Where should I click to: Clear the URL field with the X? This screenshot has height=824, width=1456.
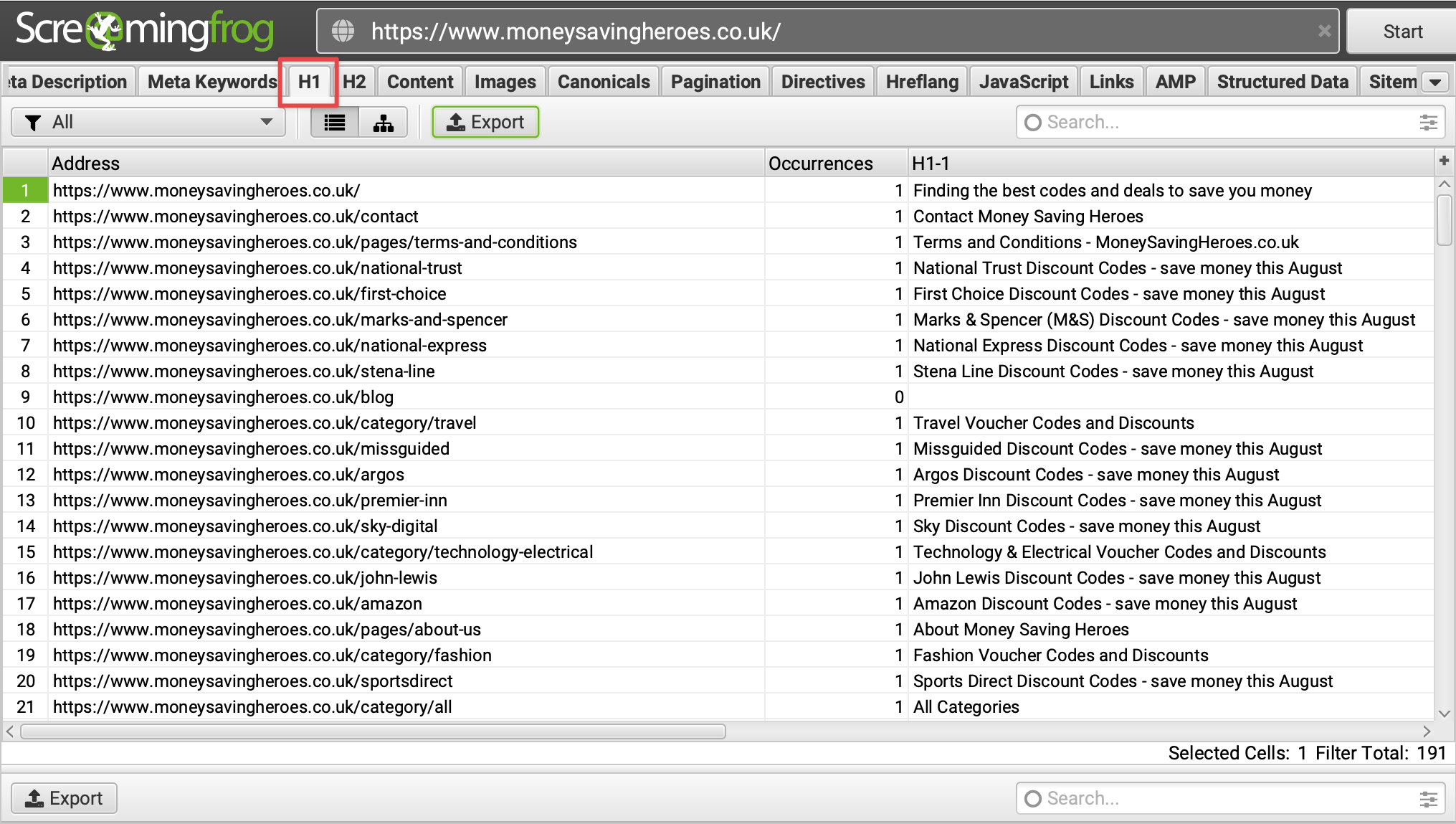[1324, 30]
